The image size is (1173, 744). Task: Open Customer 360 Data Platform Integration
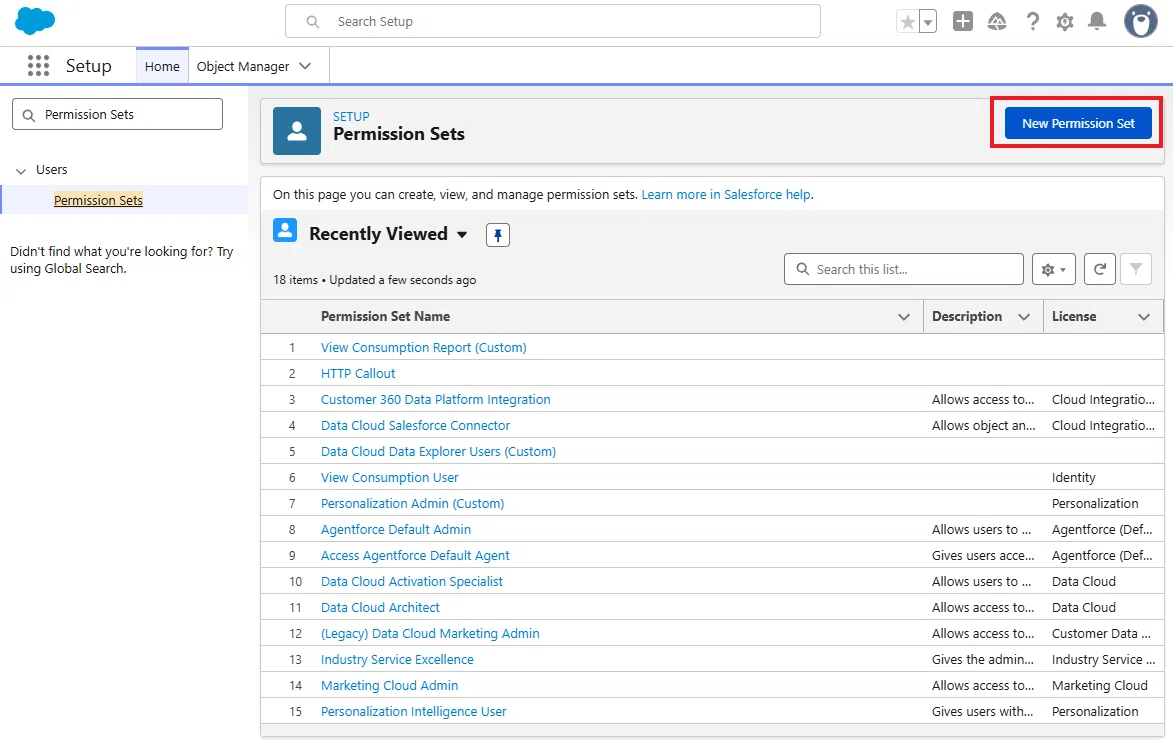[435, 400]
